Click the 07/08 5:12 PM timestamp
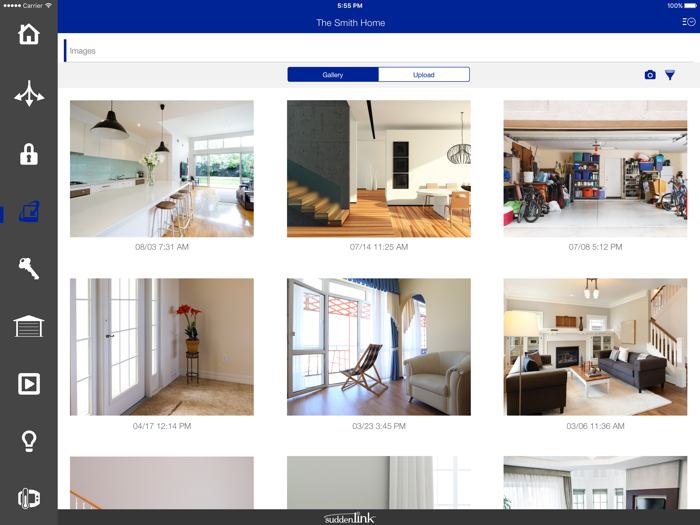This screenshot has height=525, width=700. (595, 247)
